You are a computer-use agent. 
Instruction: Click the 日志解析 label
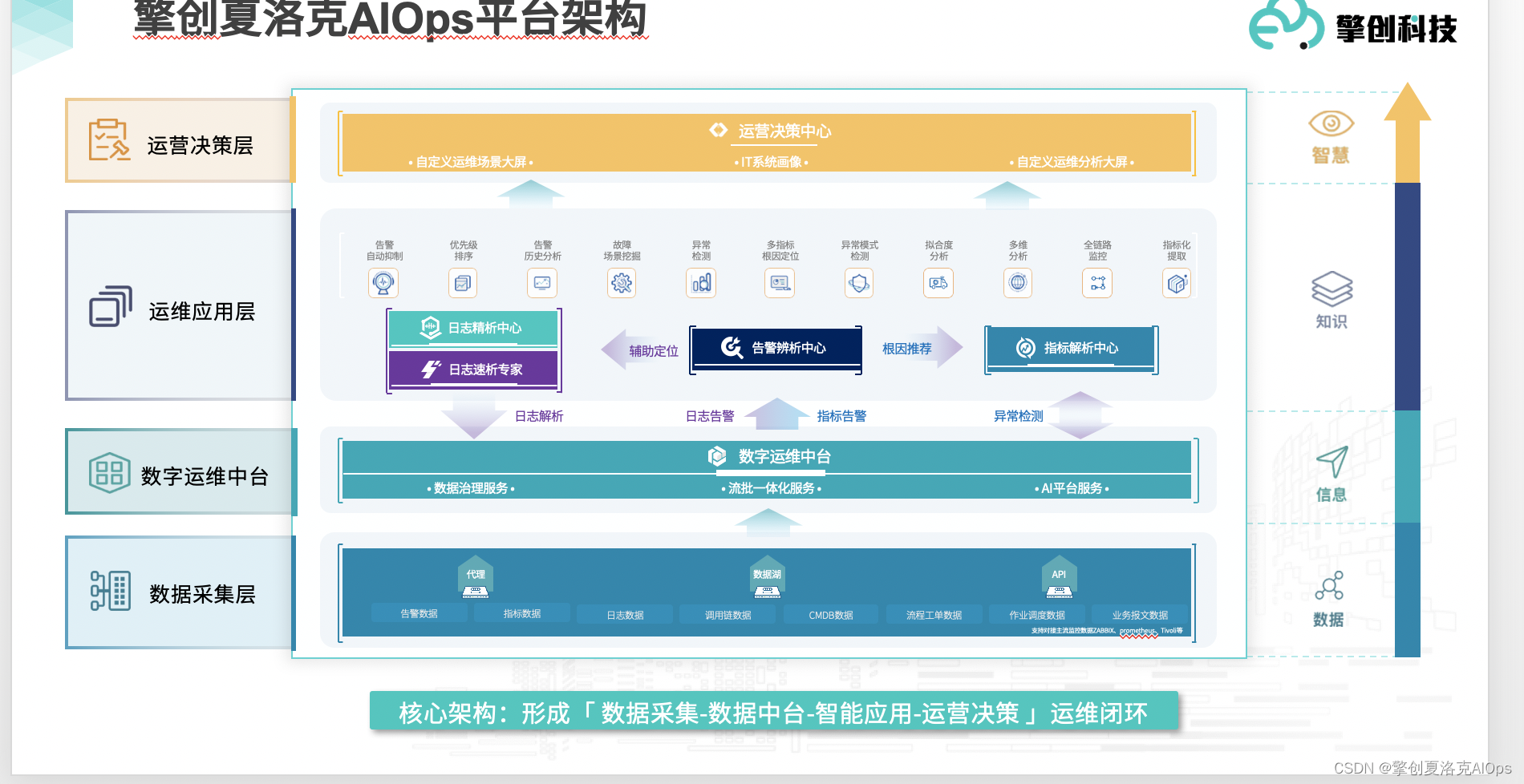[539, 416]
